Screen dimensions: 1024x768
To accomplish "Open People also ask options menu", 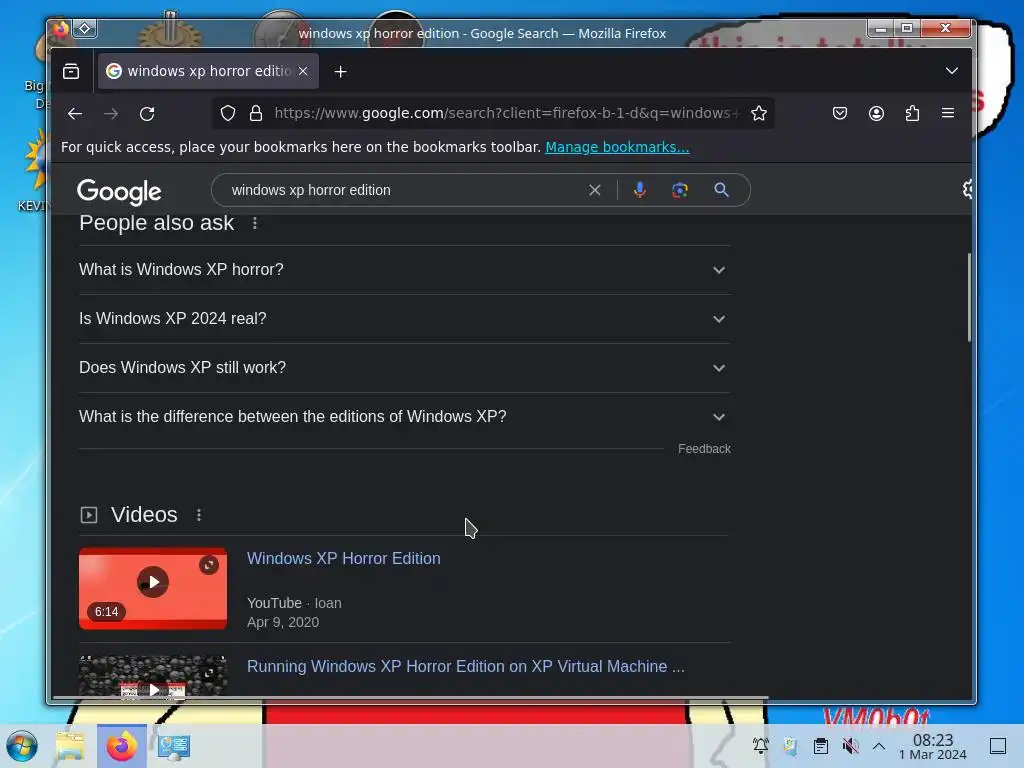I will pyautogui.click(x=255, y=223).
